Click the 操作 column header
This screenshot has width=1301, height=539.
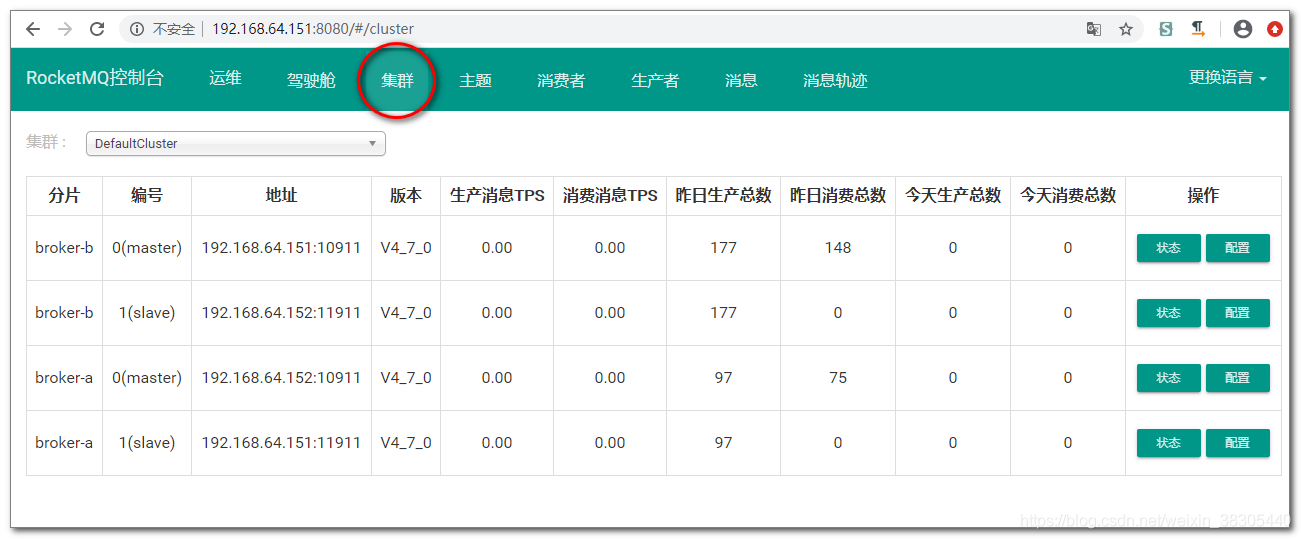click(1203, 196)
